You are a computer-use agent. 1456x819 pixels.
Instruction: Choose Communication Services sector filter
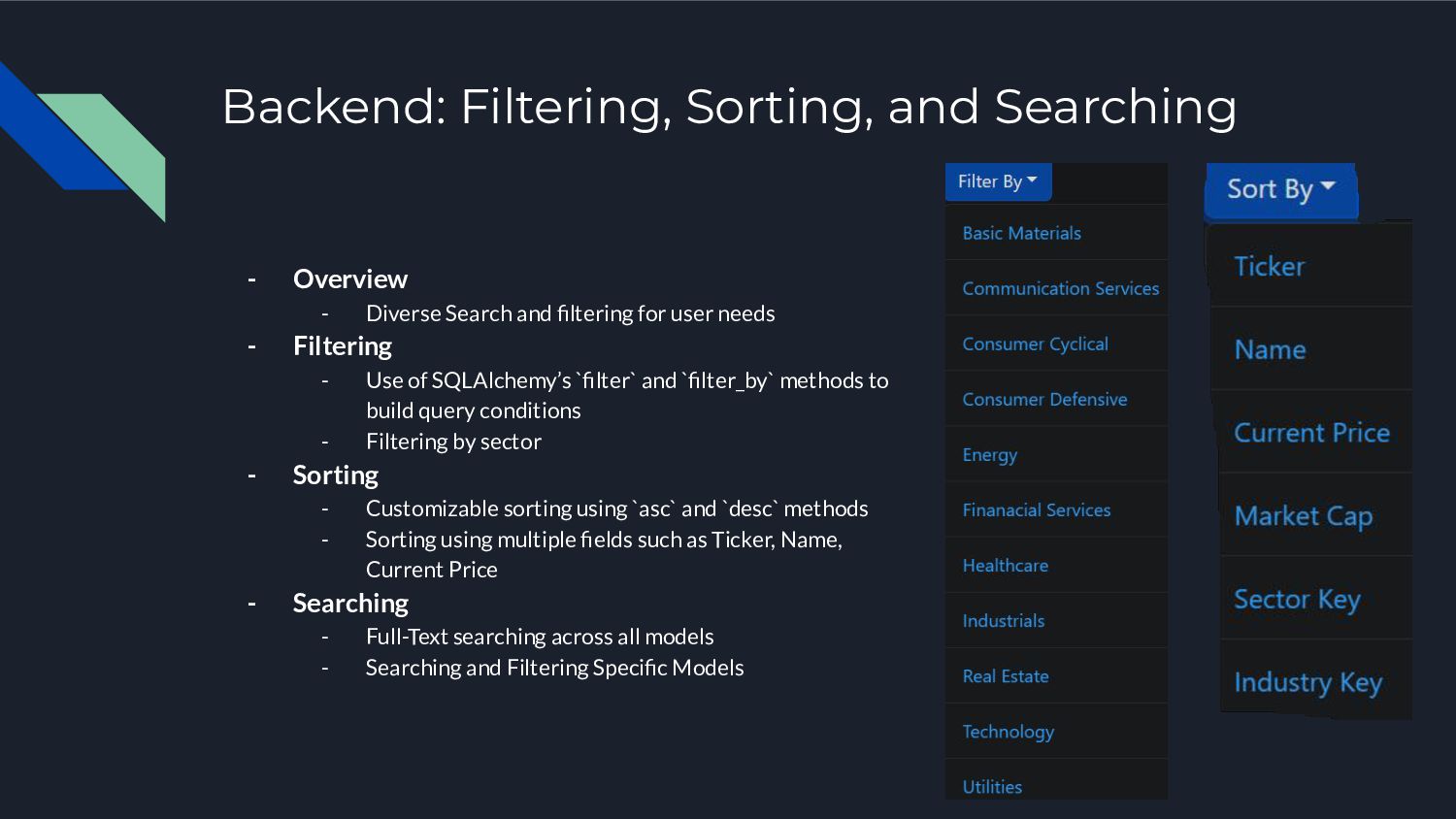click(x=1056, y=288)
